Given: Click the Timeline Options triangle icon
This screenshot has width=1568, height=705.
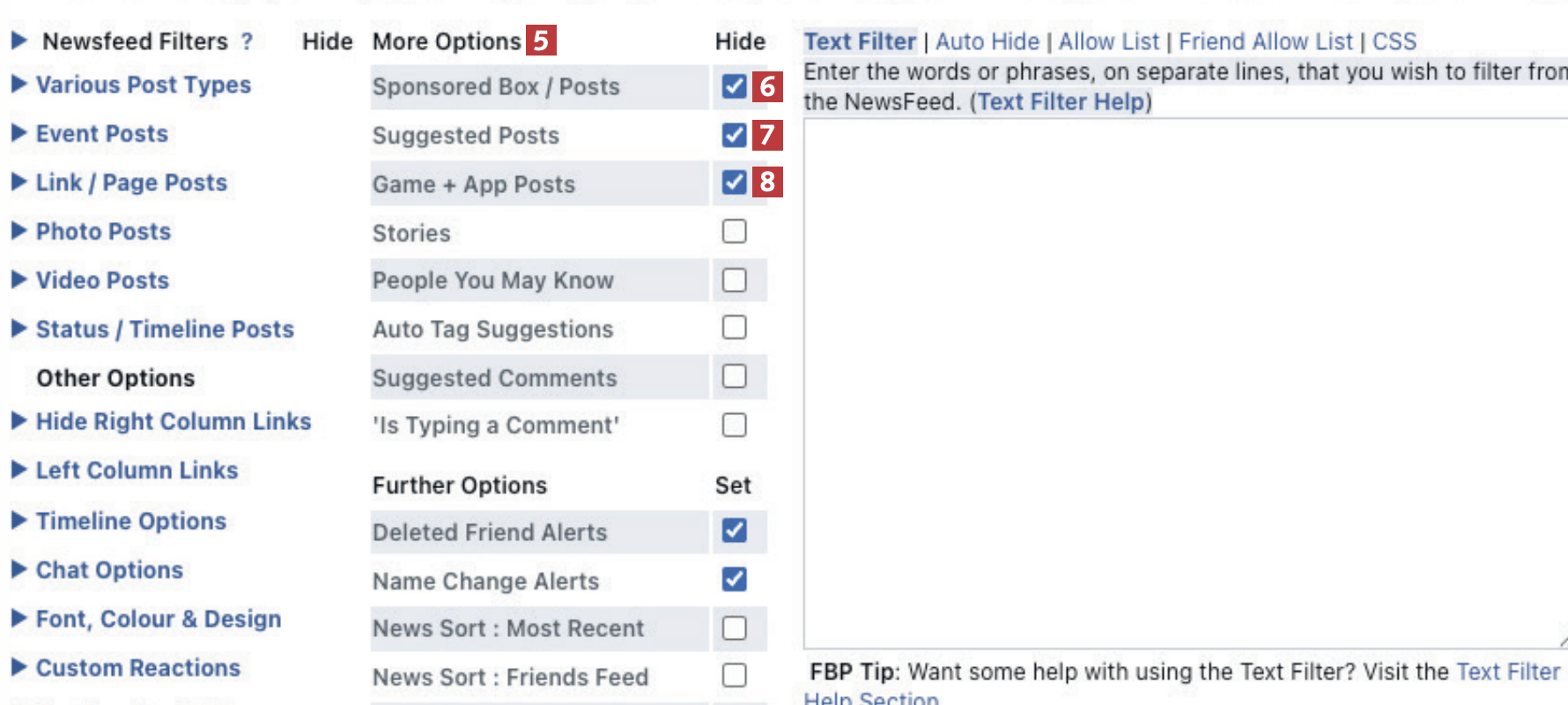Looking at the screenshot, I should click(x=18, y=521).
